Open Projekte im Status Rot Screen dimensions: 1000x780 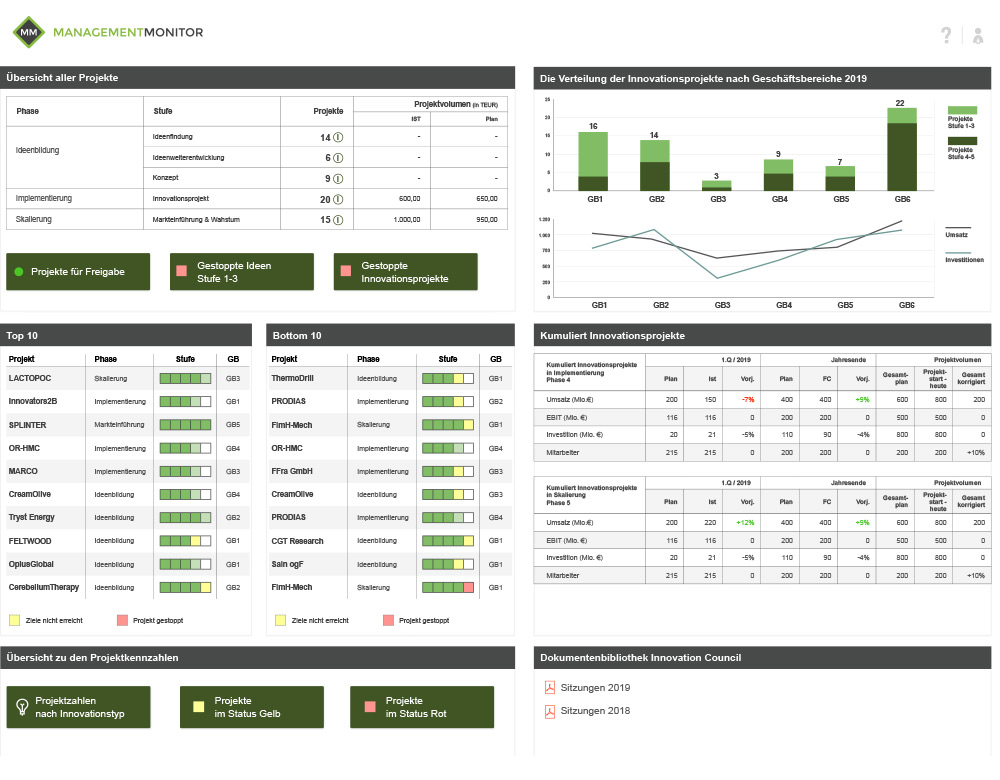[422, 707]
